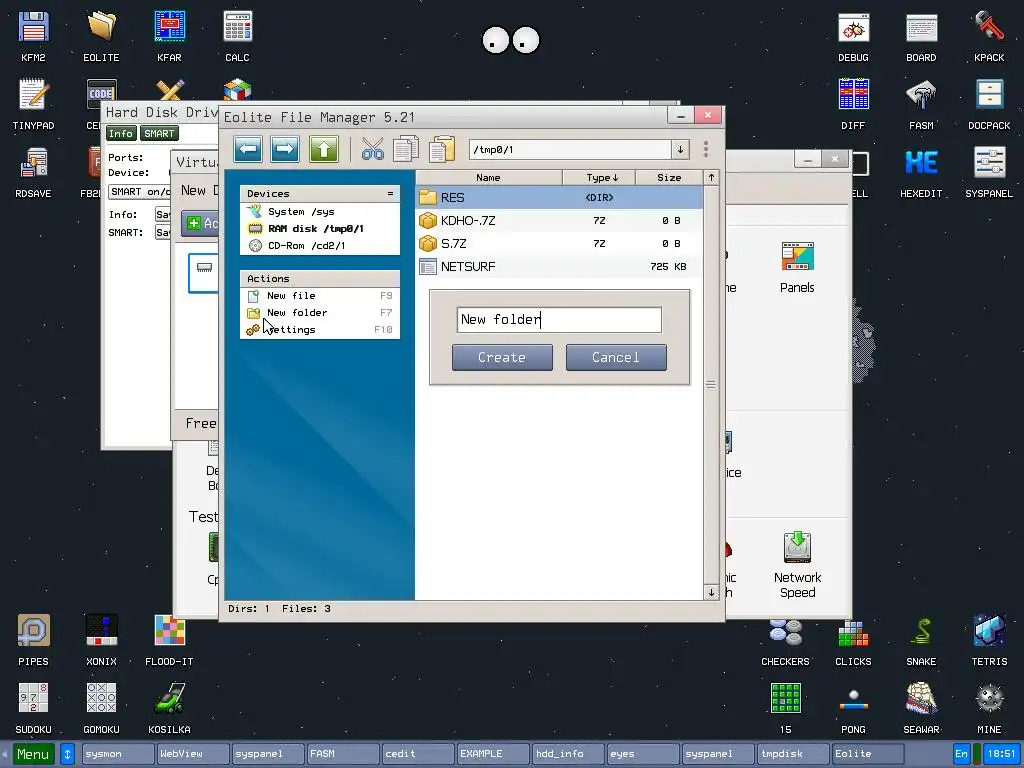The width and height of the screenshot is (1024, 768).
Task: Collapse the Devices panel
Action: point(391,193)
